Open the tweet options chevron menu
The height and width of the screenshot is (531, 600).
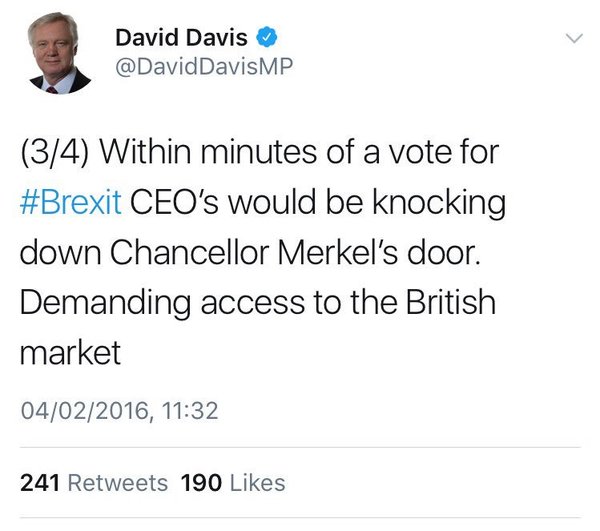(574, 39)
